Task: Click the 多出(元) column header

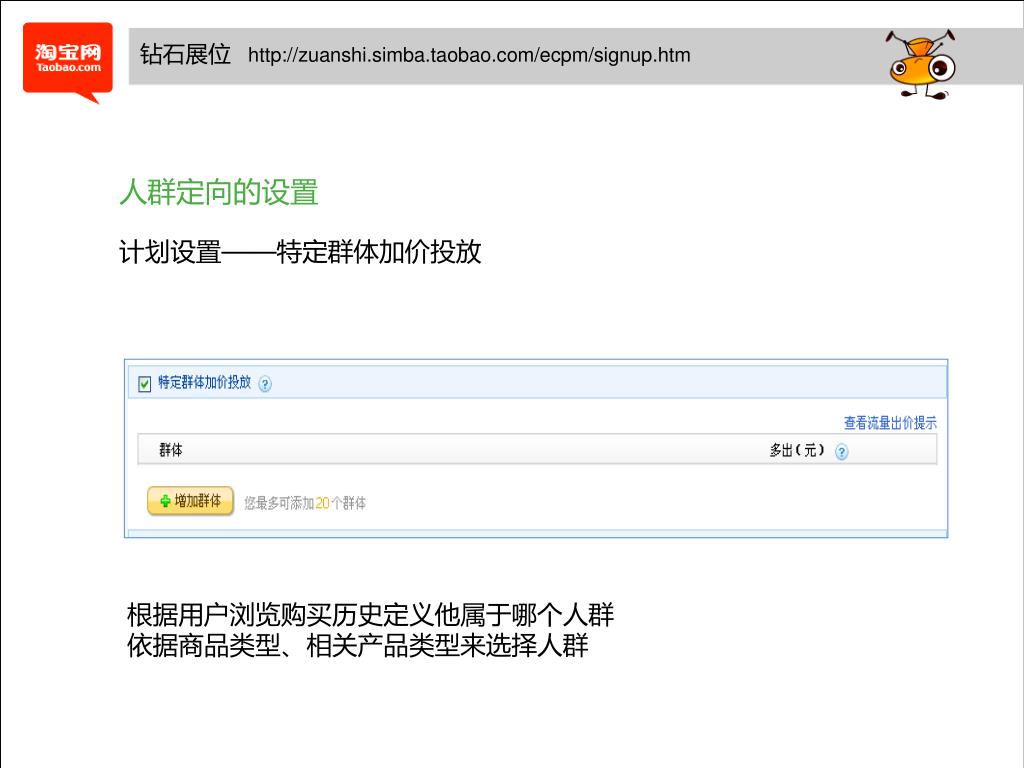Action: click(x=797, y=450)
